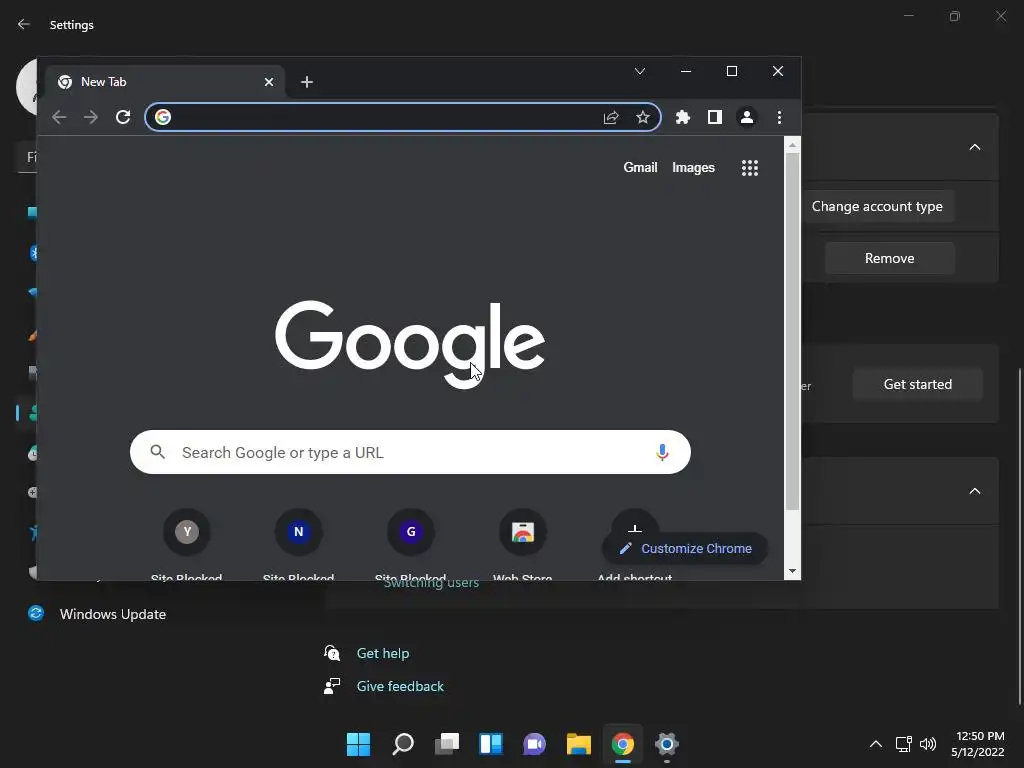Open the tab search dropdown chevron
Viewport: 1024px width, 768px height.
click(x=640, y=71)
